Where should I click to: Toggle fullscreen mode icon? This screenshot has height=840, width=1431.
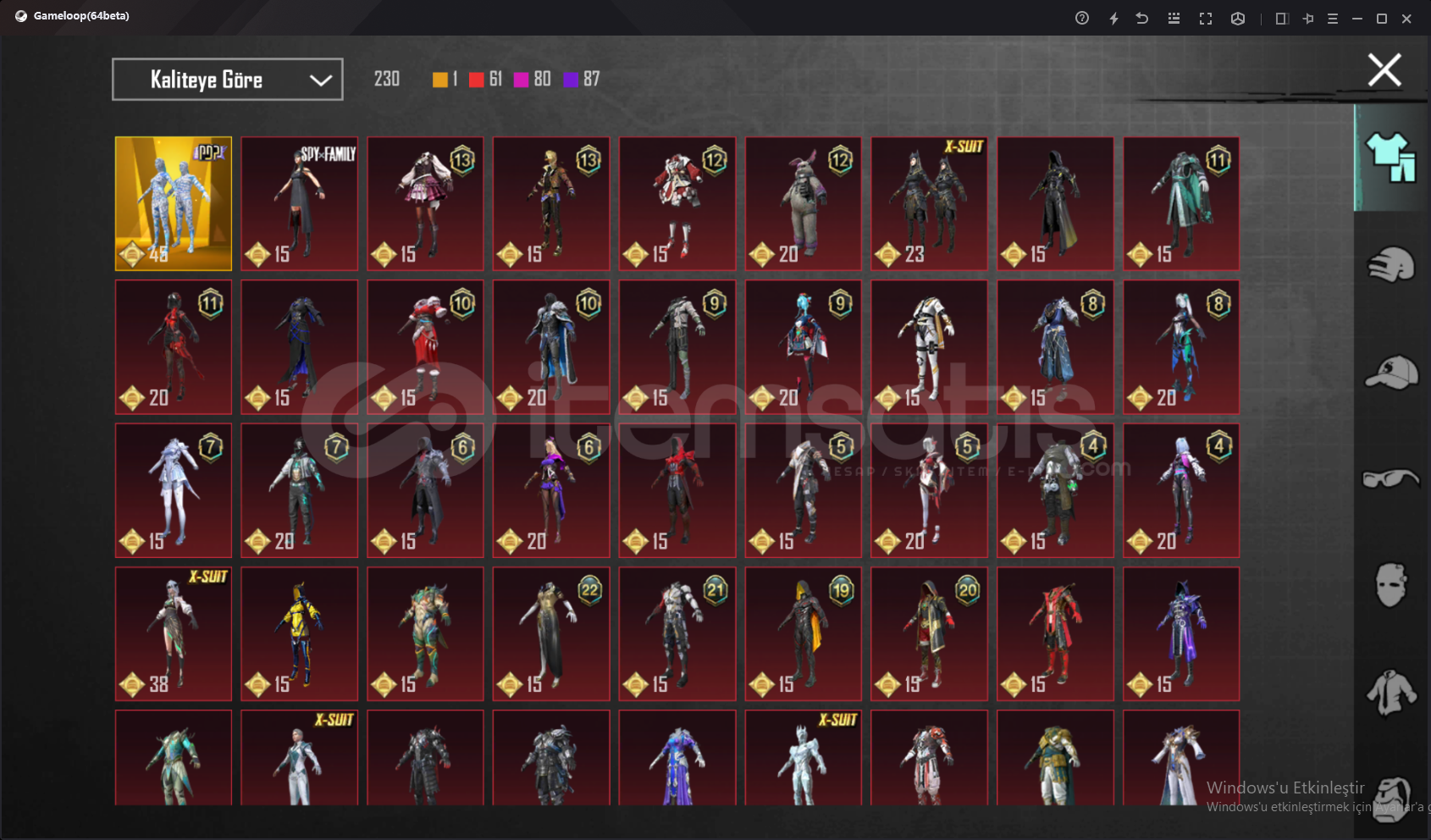(1206, 18)
